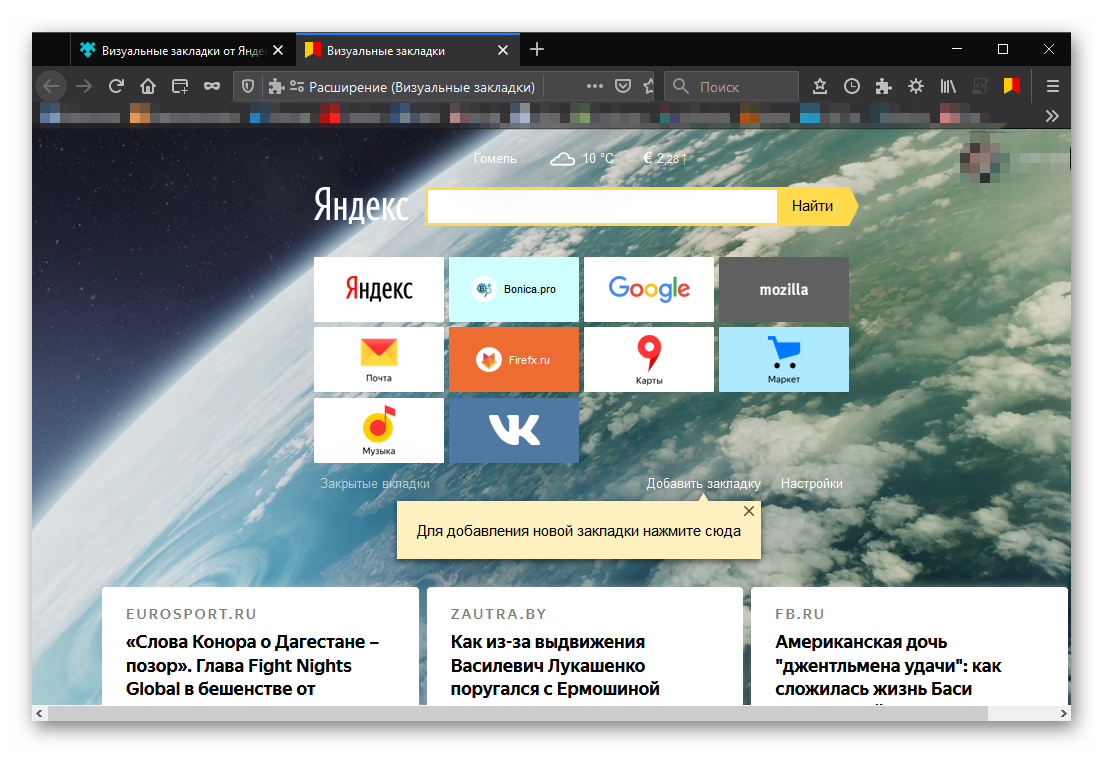Open the Bonica.pro bookmark tile

click(514, 289)
